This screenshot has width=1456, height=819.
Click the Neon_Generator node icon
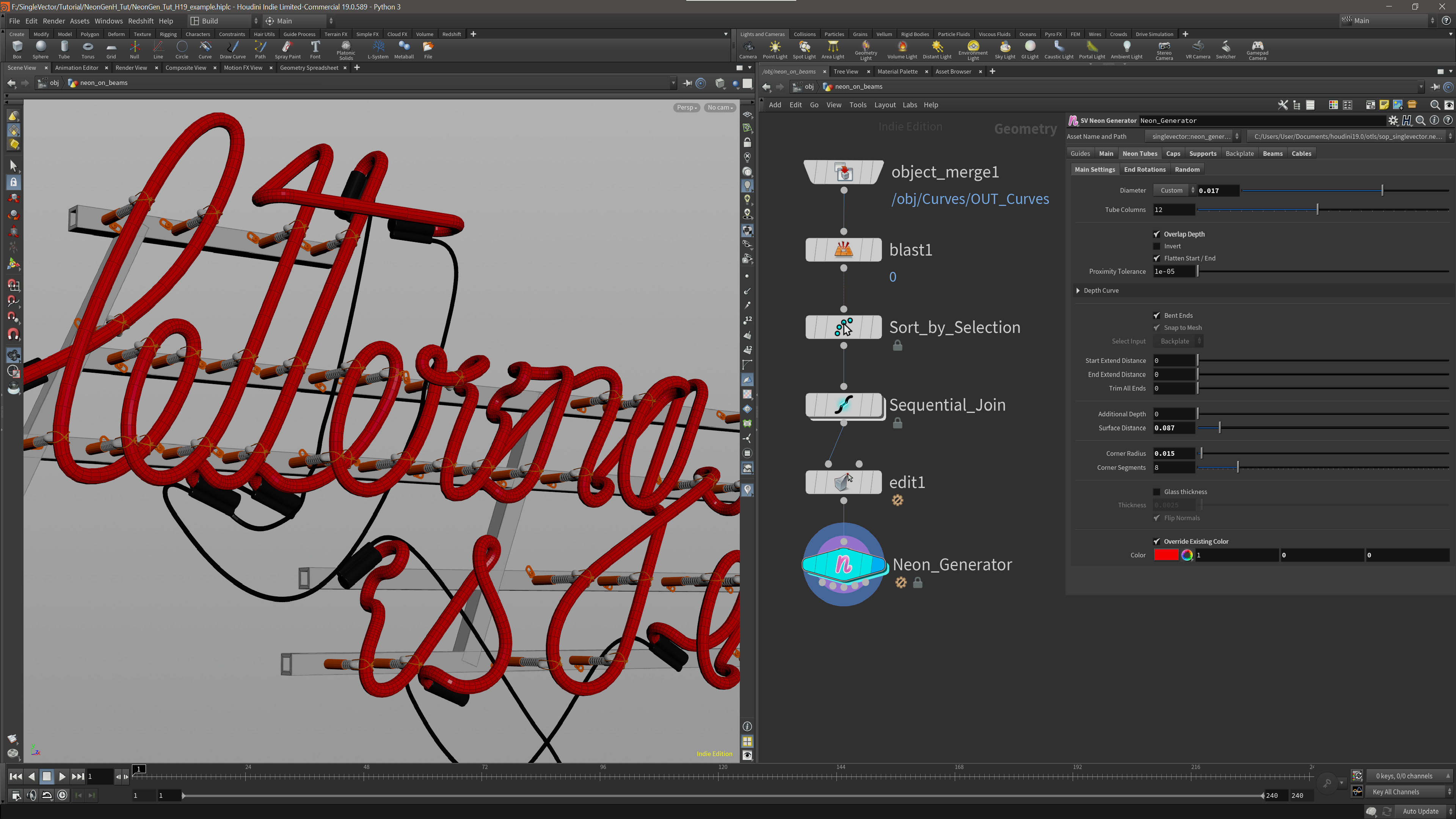843,565
